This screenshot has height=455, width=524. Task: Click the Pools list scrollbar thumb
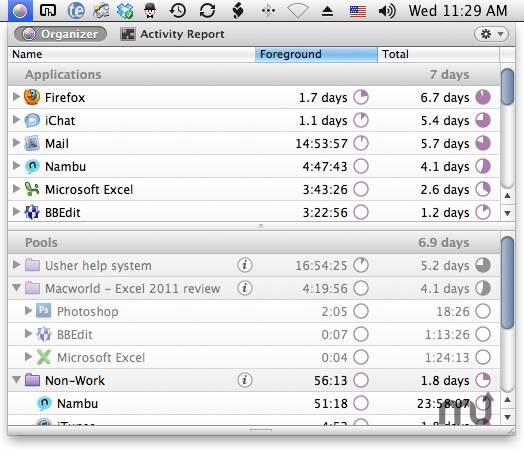(x=508, y=283)
